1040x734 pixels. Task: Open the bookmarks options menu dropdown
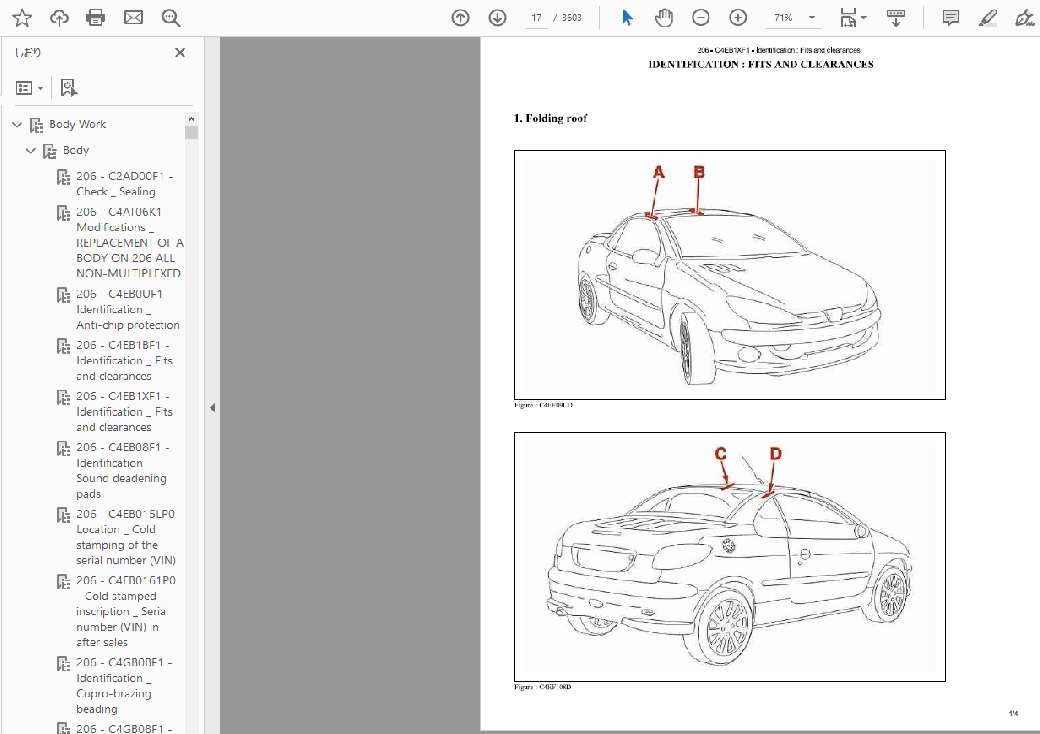[29, 88]
